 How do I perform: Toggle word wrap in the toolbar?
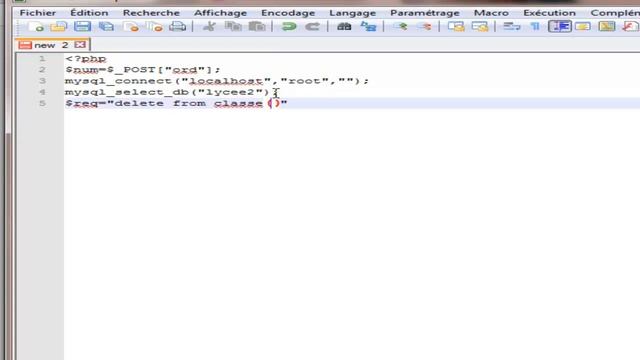pos(511,27)
